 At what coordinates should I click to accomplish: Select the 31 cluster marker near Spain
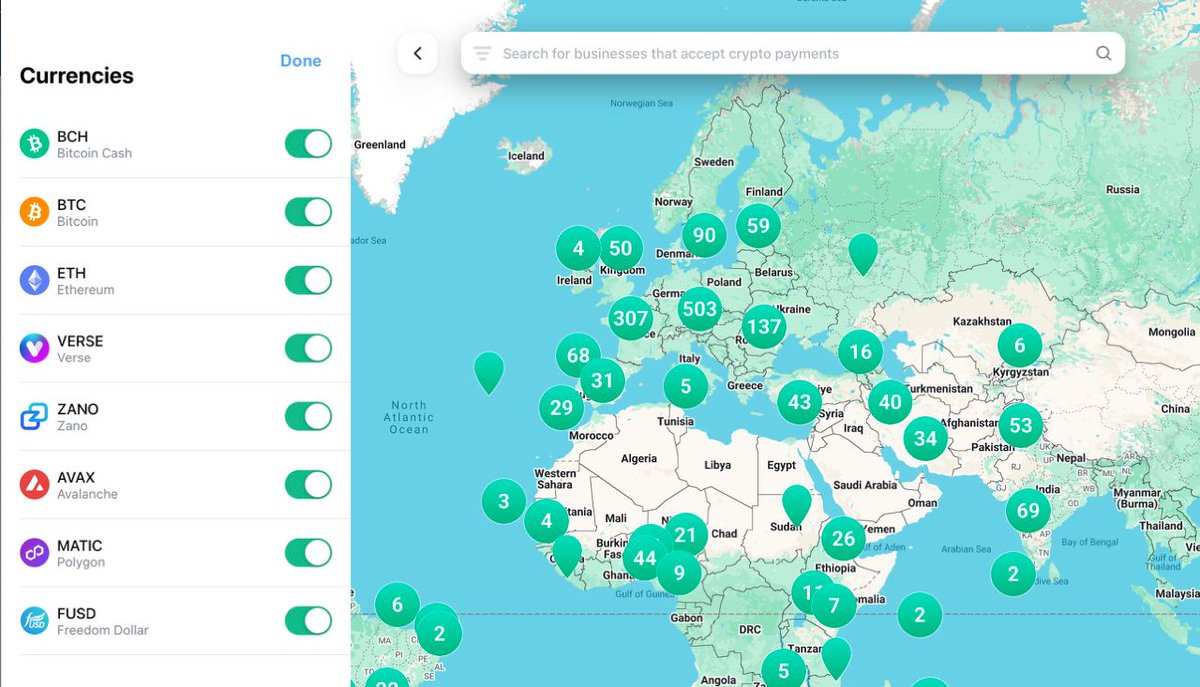602,380
